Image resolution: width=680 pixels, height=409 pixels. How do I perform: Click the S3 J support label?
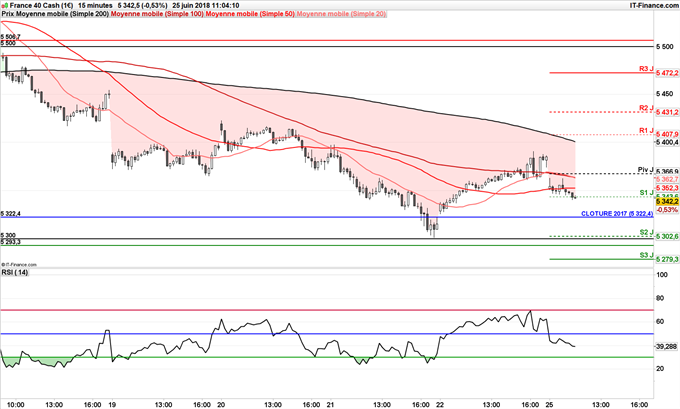pos(646,255)
